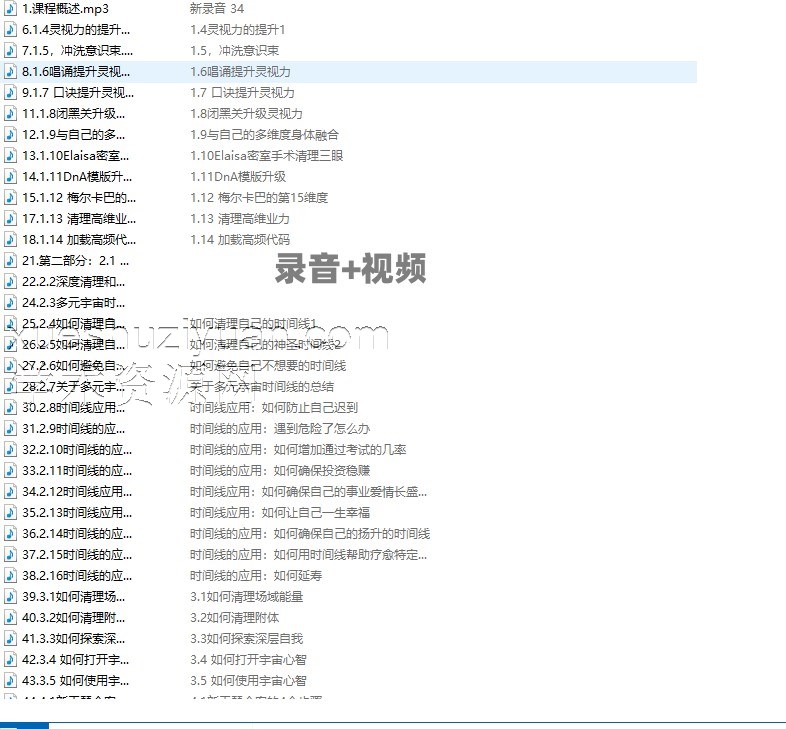Viewport: 786px width, 729px height.
Task: Click the audio icon beside 22.2.2深度清理和
Action: coord(10,282)
